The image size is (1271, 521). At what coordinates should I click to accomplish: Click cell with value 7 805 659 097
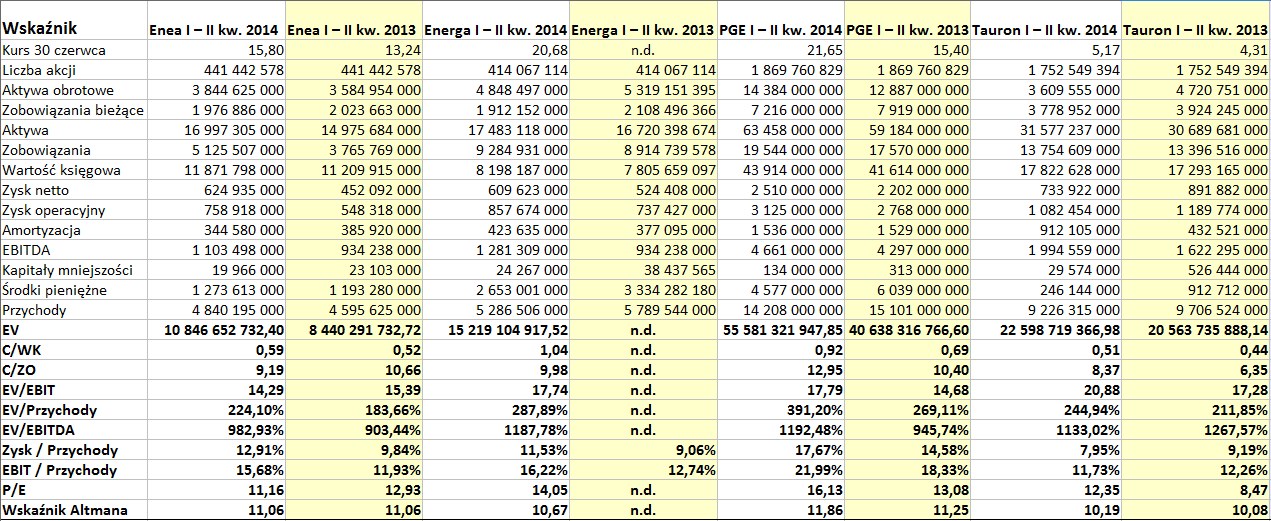click(x=644, y=170)
